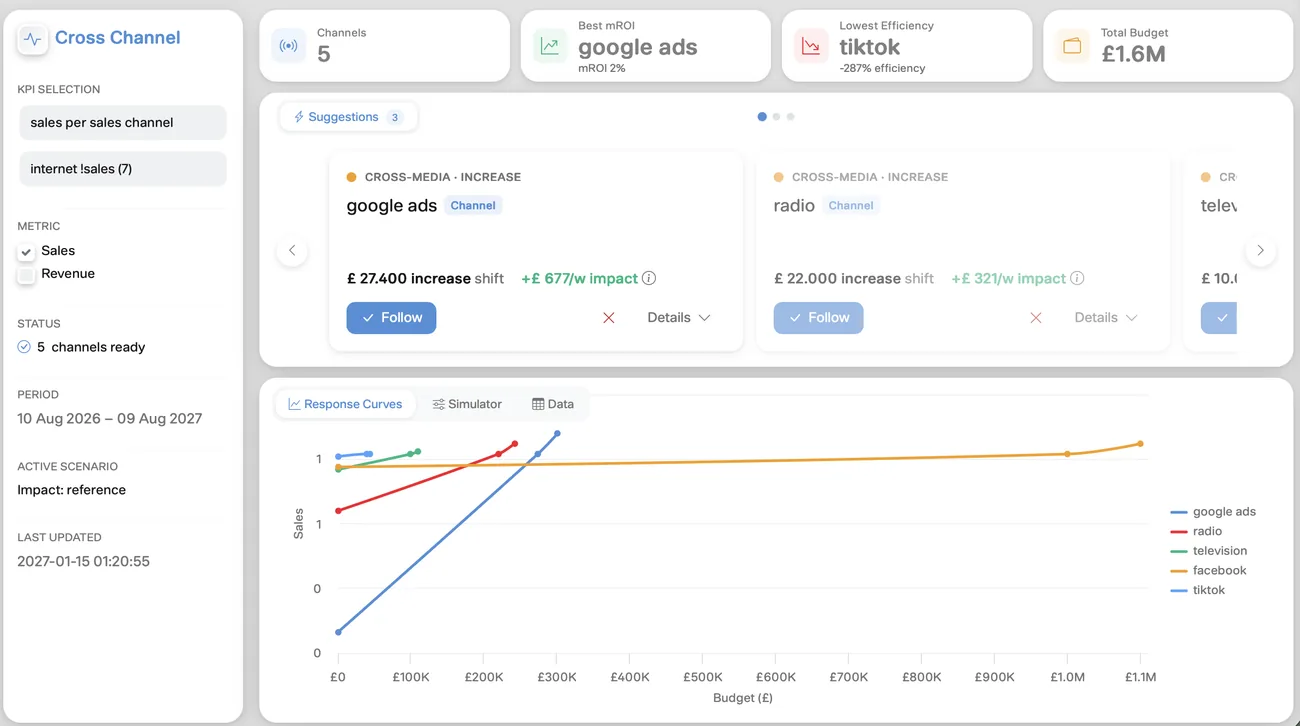Click the Cross Channel pulse logo icon
This screenshot has height=726, width=1300.
[x=33, y=39]
